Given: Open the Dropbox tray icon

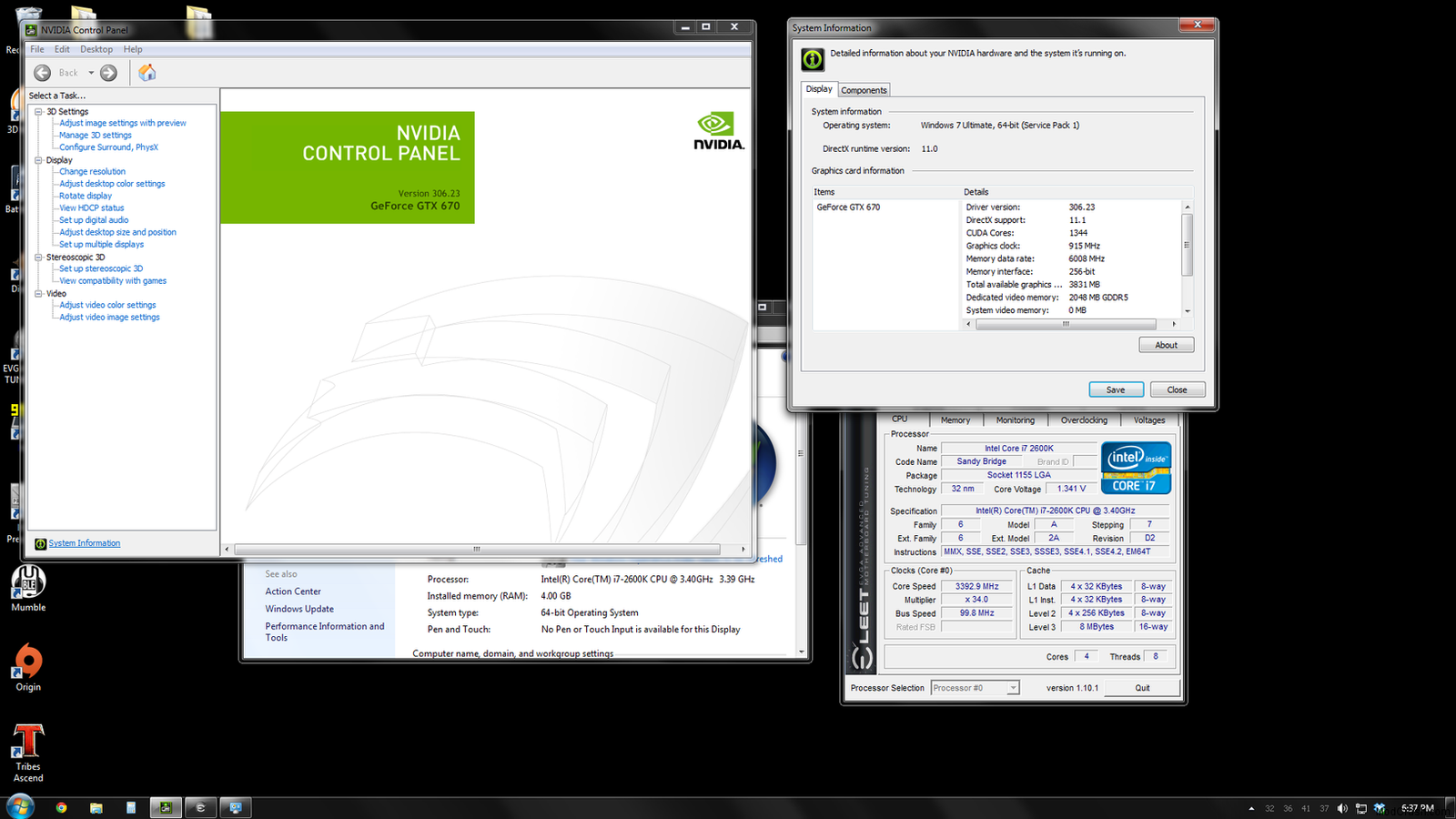Looking at the screenshot, I should pyautogui.click(x=1380, y=808).
